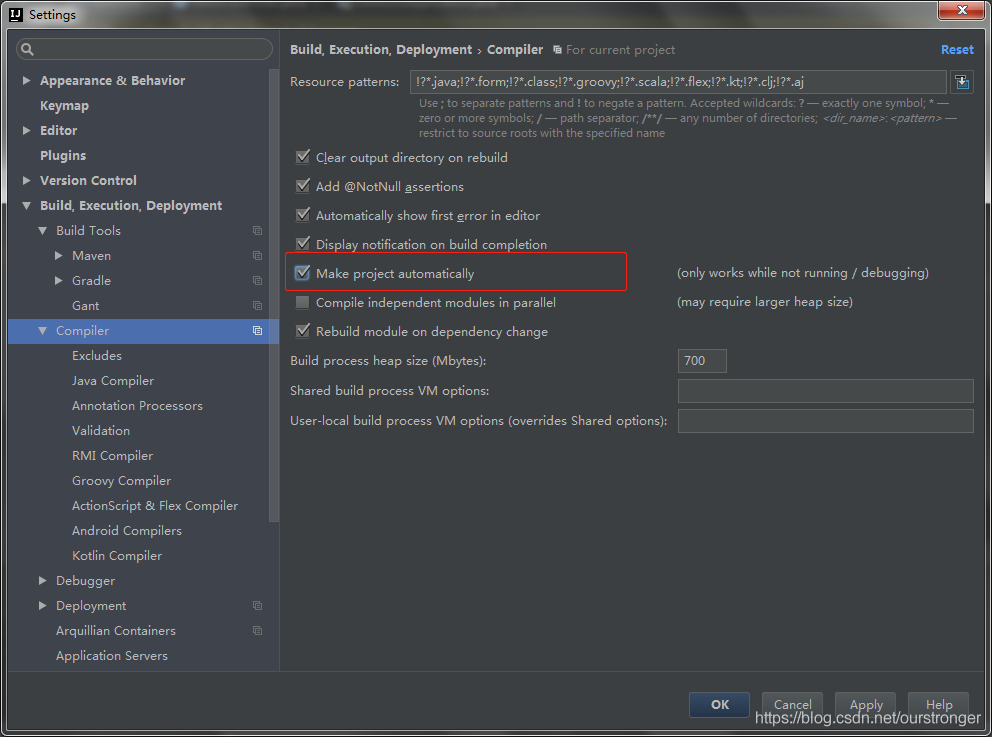Image resolution: width=992 pixels, height=737 pixels.
Task: Select Android Compilers settings
Action: 127,531
